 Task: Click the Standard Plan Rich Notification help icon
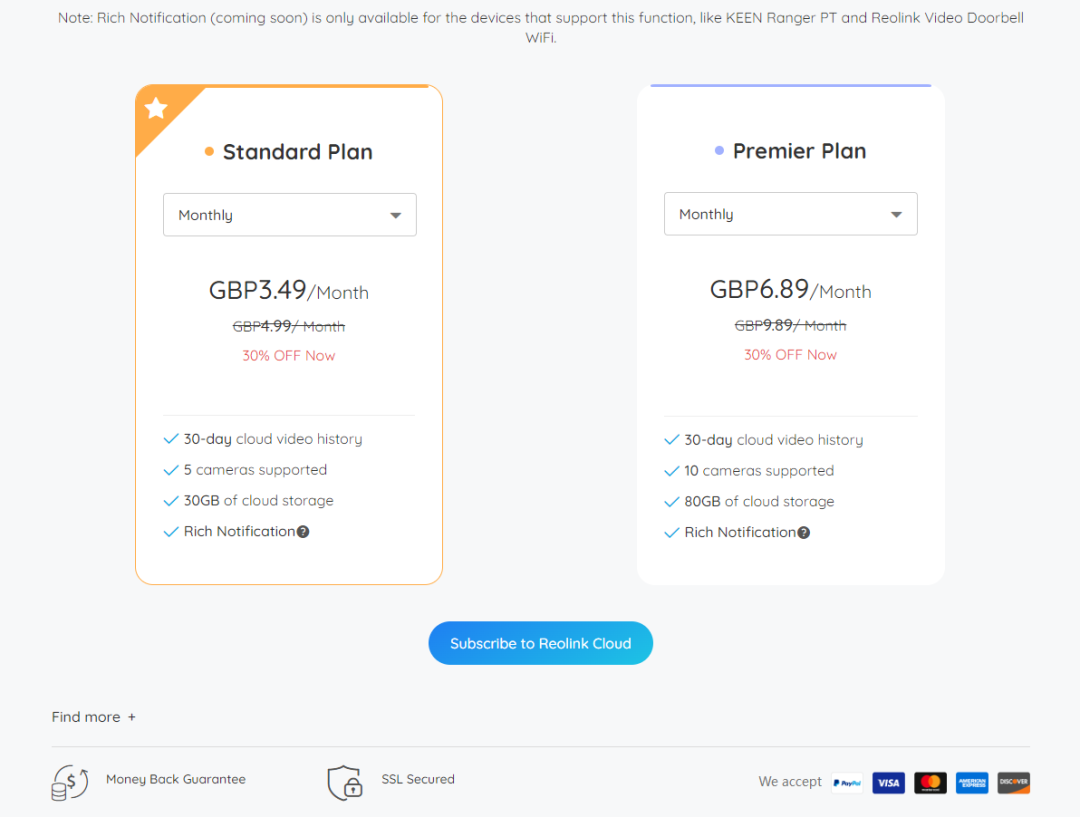tap(303, 532)
